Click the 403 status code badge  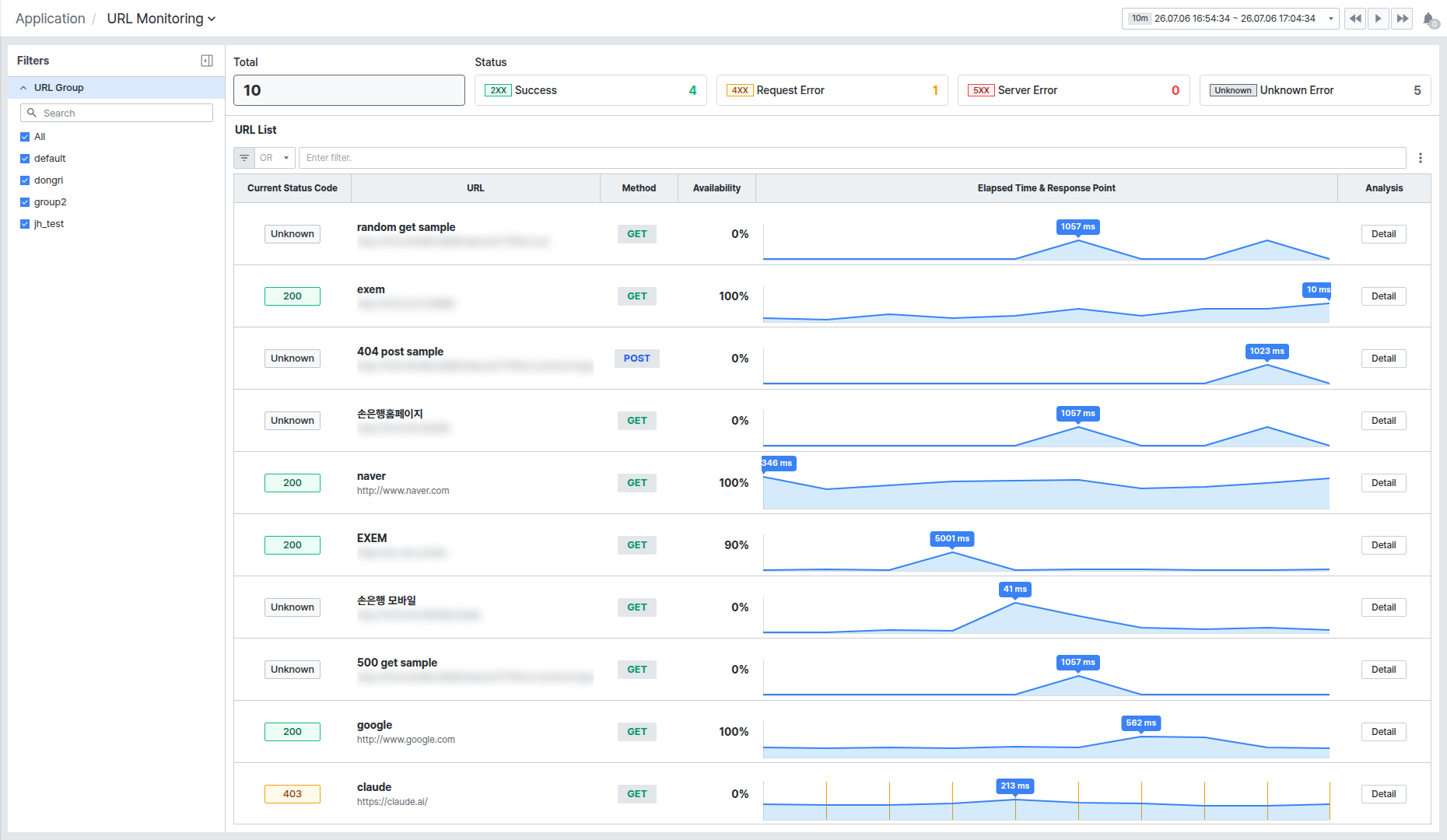(293, 794)
